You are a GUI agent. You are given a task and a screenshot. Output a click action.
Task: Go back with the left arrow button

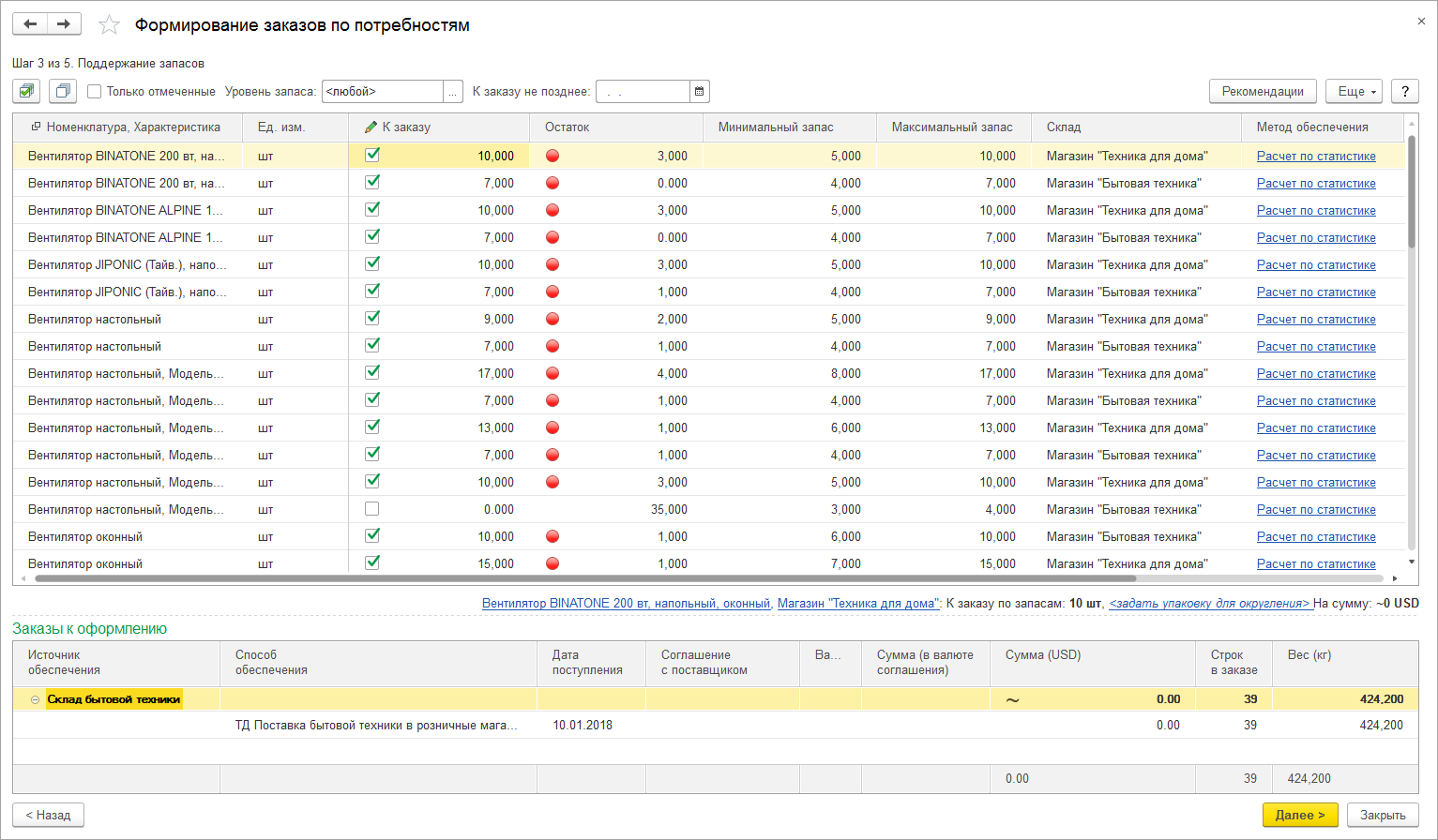coord(30,24)
